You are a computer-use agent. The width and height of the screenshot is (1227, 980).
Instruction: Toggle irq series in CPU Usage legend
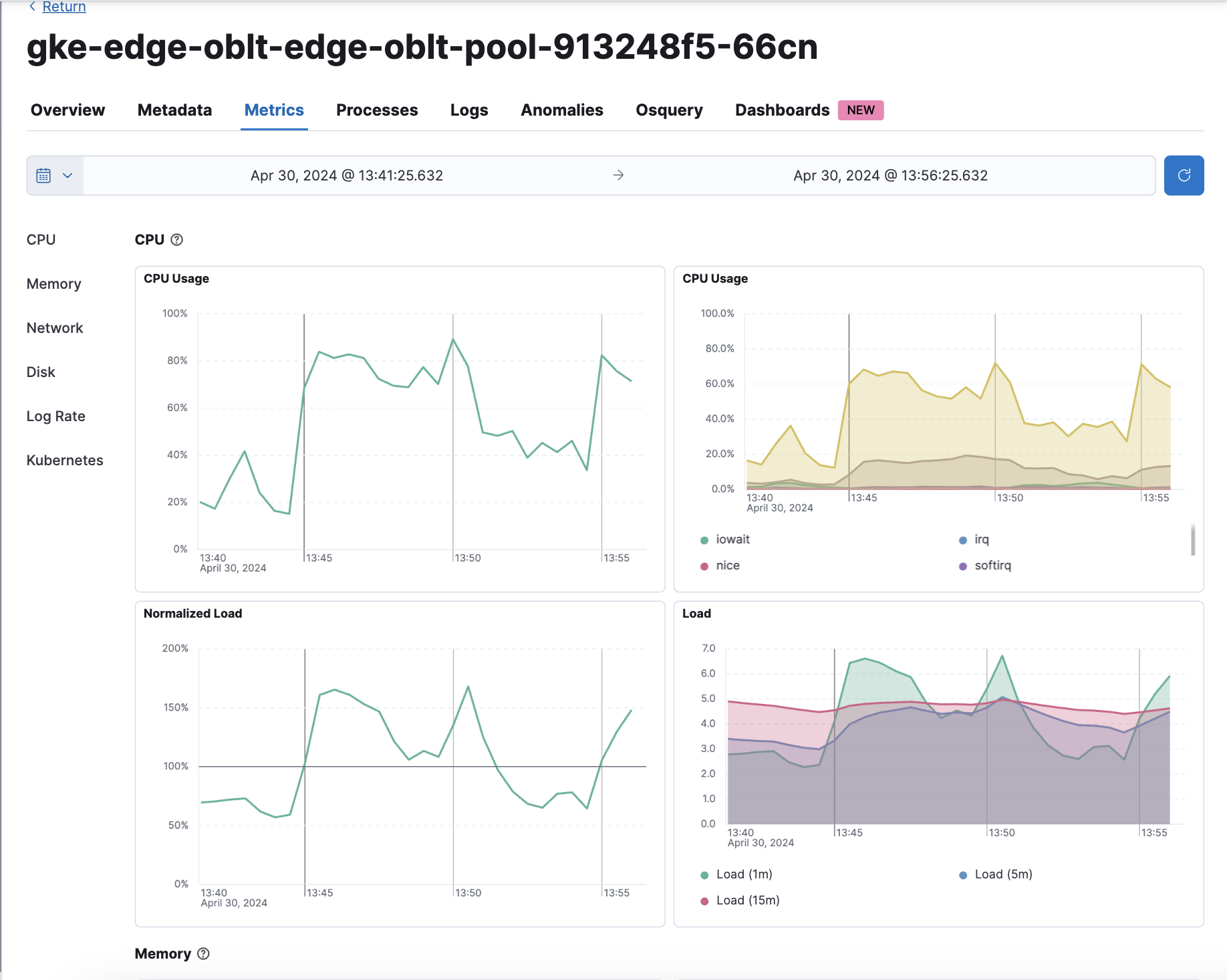974,539
